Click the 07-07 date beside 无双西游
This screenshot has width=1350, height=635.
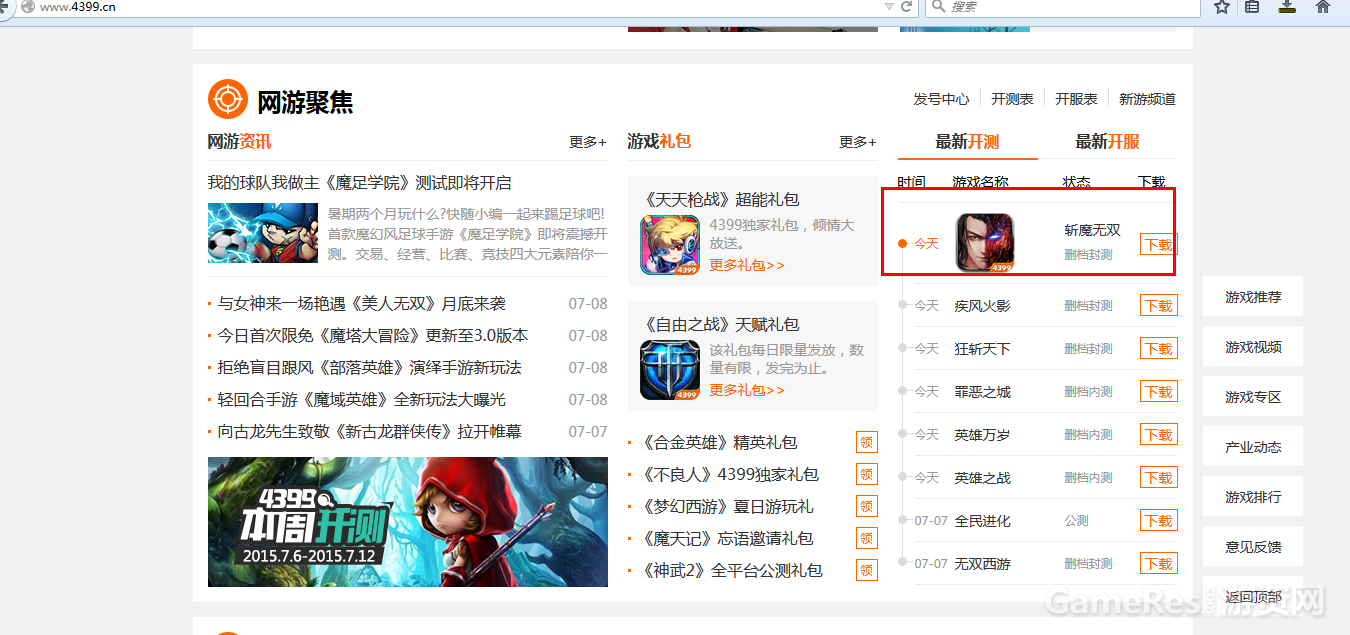pyautogui.click(x=931, y=564)
